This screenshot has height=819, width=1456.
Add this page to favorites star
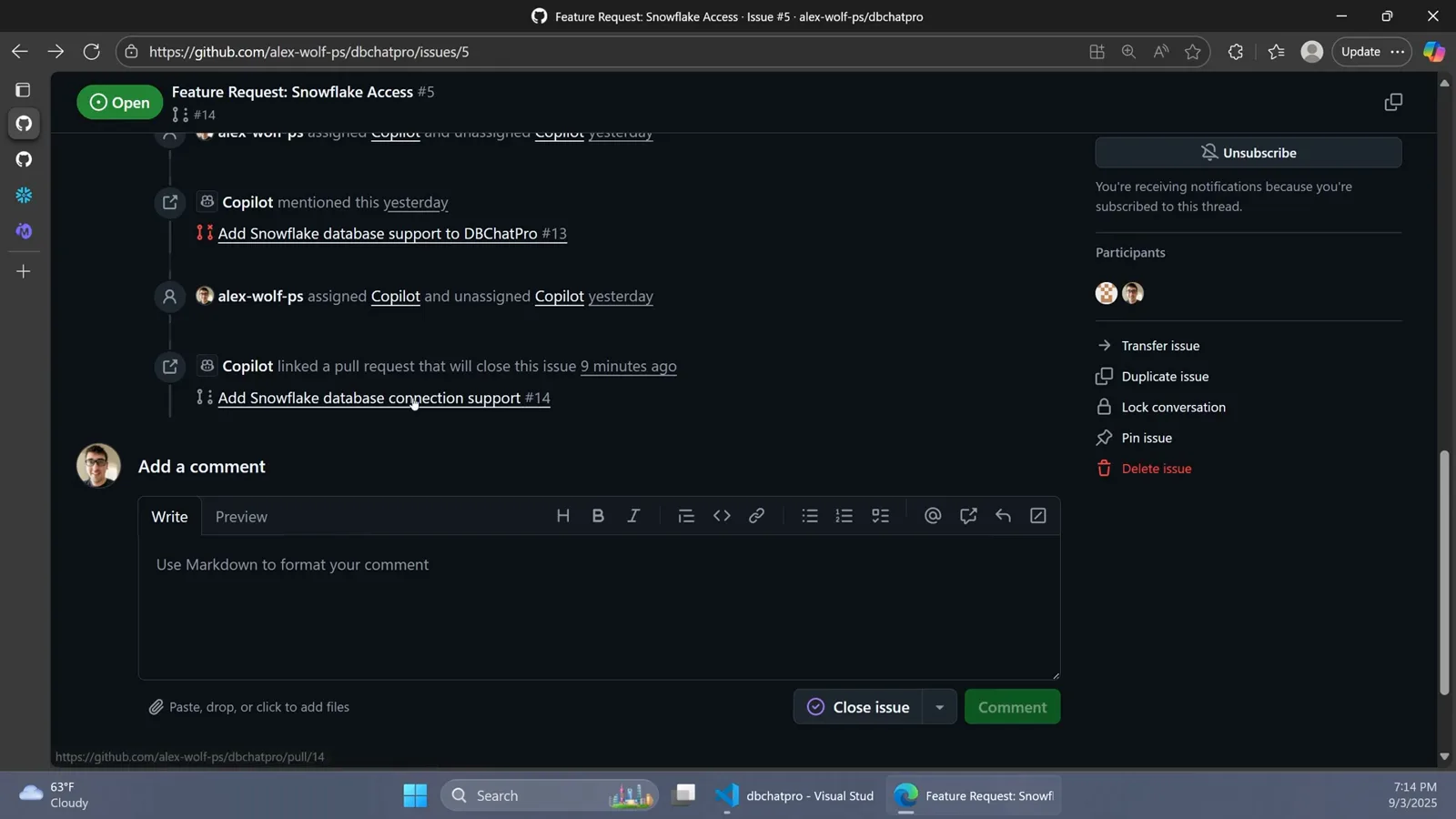pos(1193,52)
